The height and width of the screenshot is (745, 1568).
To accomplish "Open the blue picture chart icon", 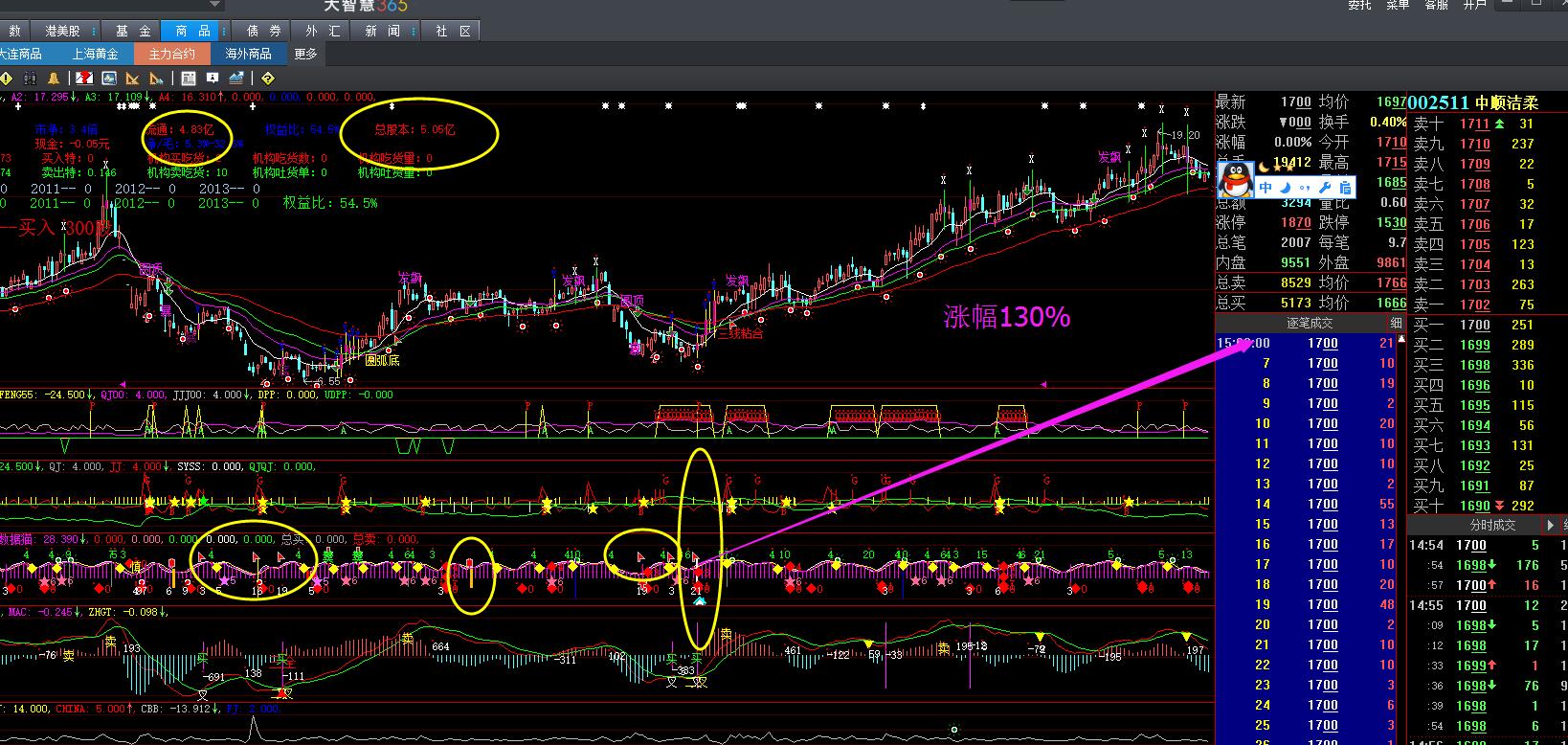I will (x=109, y=79).
